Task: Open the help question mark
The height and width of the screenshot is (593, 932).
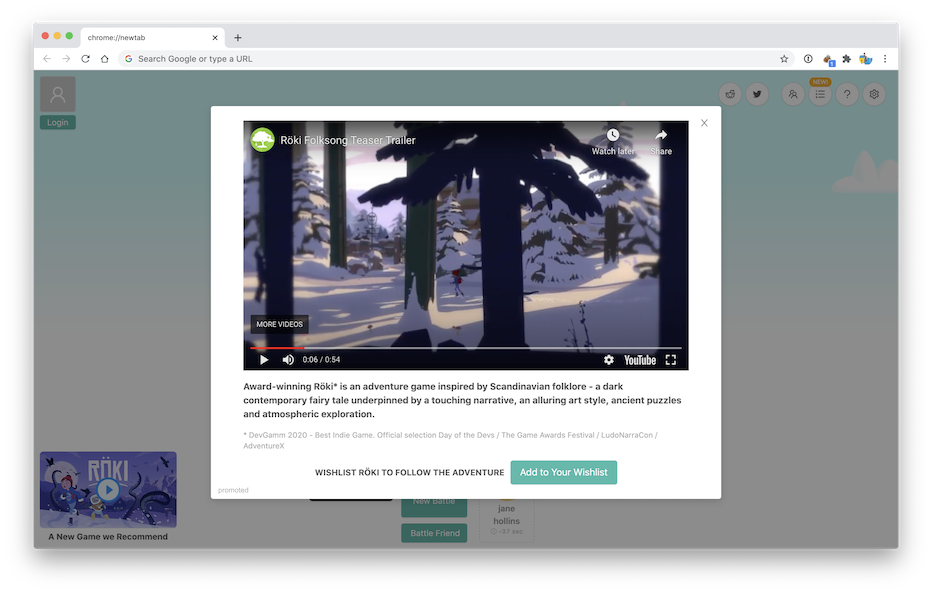Action: pos(847,94)
